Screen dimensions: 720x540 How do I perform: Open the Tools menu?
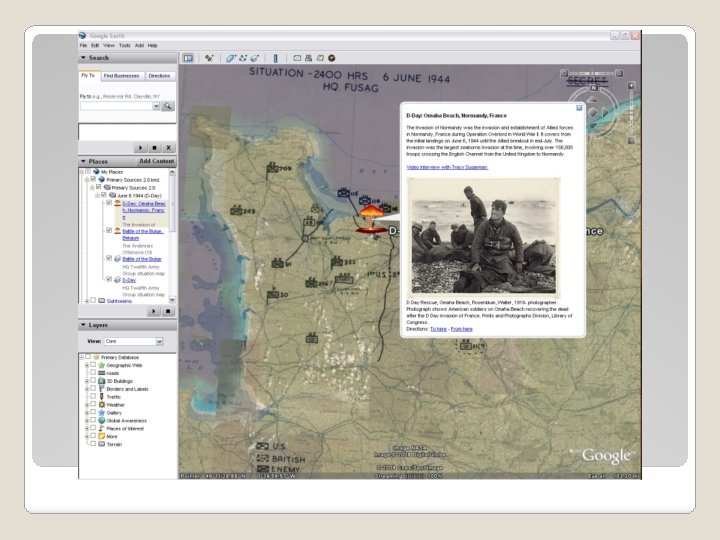pyautogui.click(x=124, y=45)
